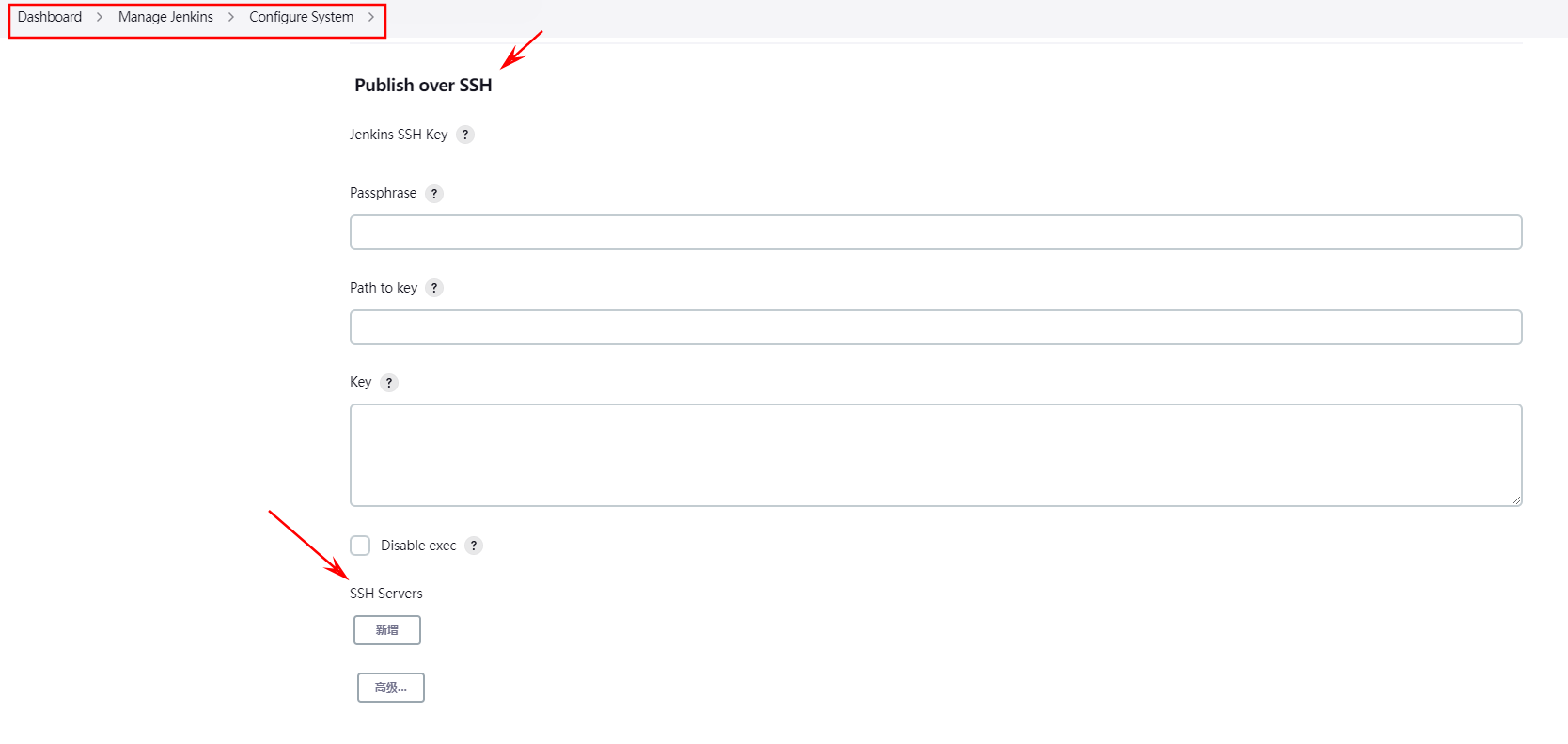The height and width of the screenshot is (744, 1568).
Task: Open help for Jenkins SSH Key
Action: (465, 135)
